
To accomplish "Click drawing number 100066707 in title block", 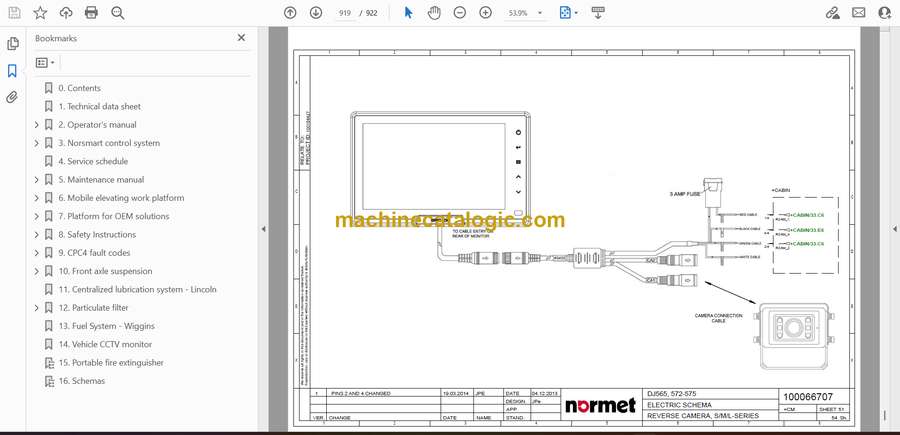I will (806, 397).
